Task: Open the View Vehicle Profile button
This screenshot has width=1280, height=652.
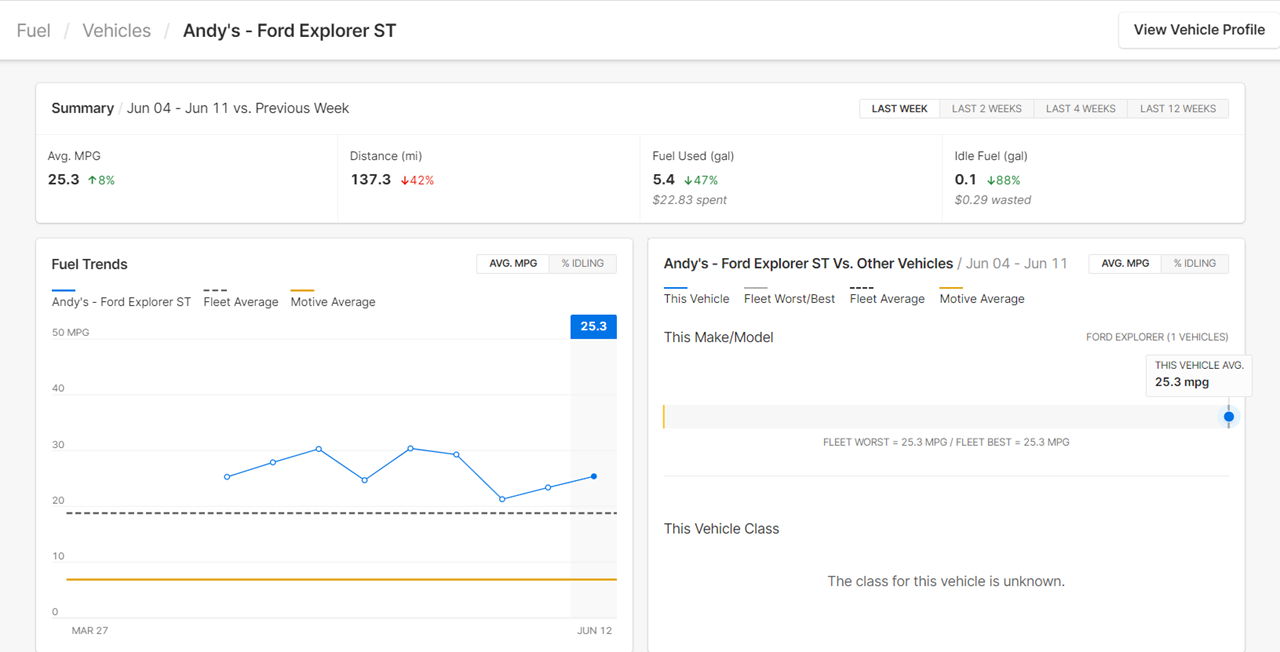Action: [1198, 30]
